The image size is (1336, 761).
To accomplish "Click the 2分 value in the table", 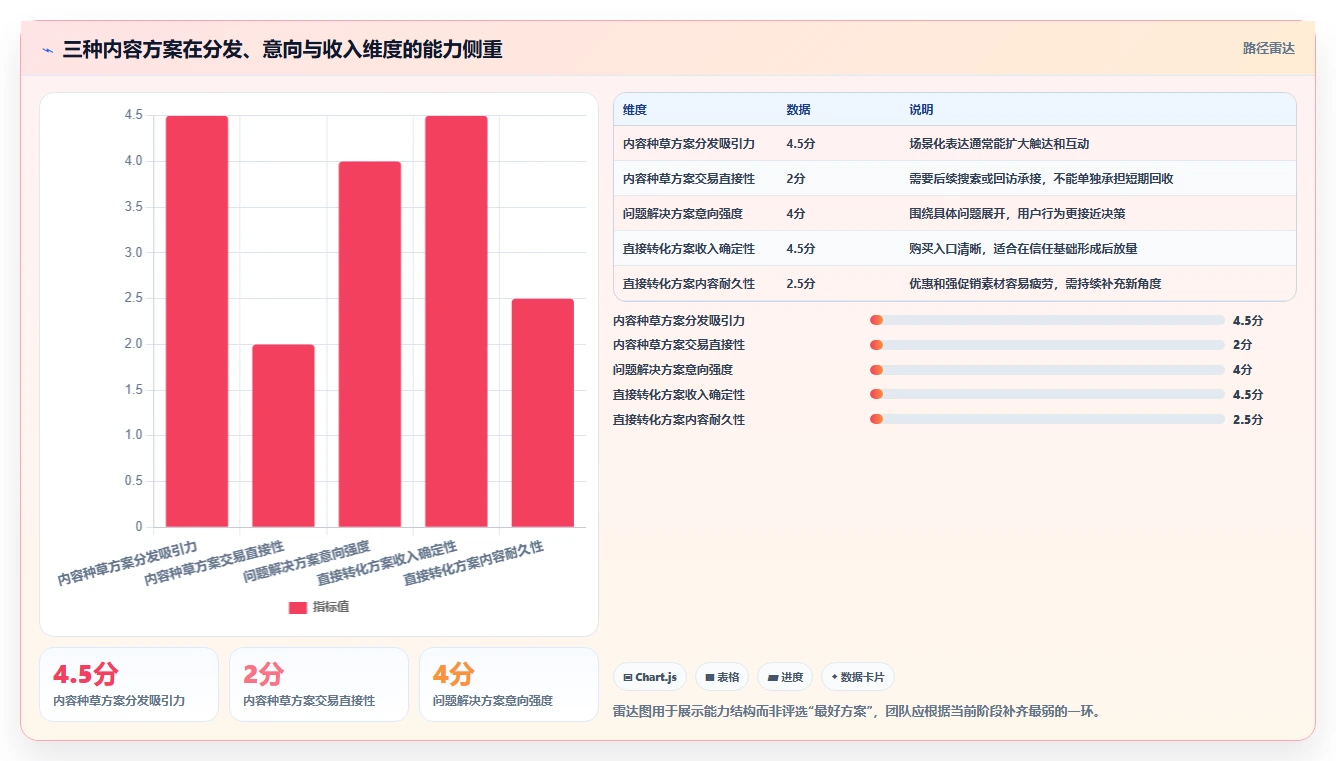I will (796, 179).
